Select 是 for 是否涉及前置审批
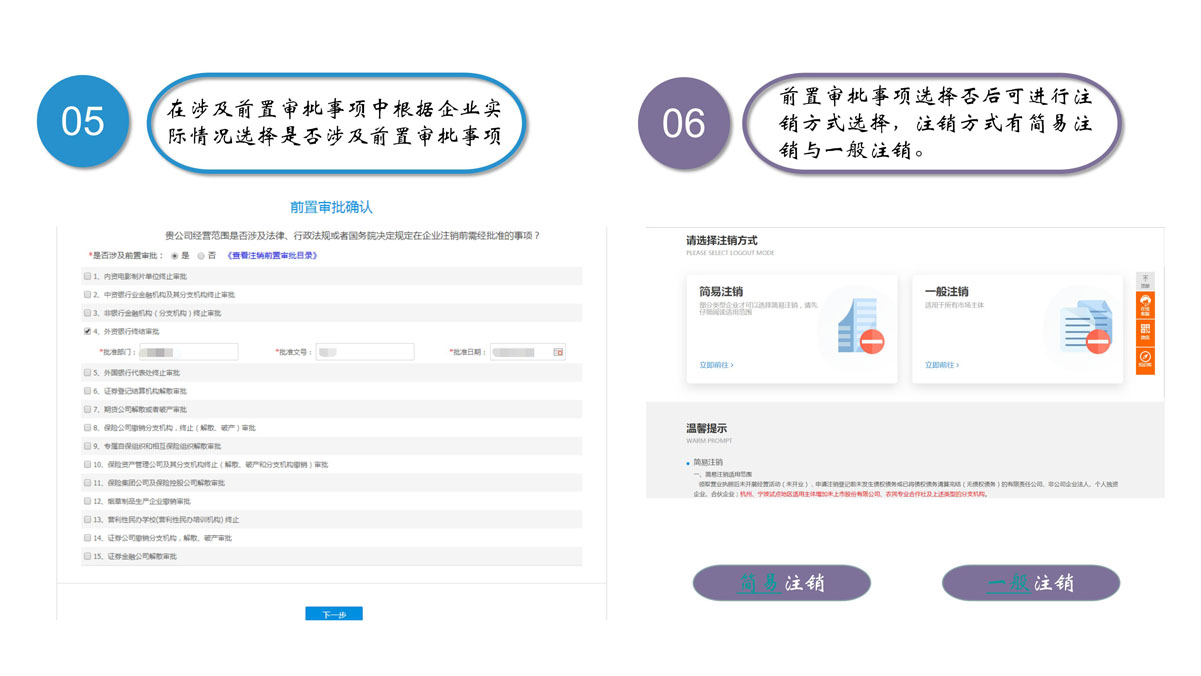This screenshot has width=1201, height=676. point(175,256)
